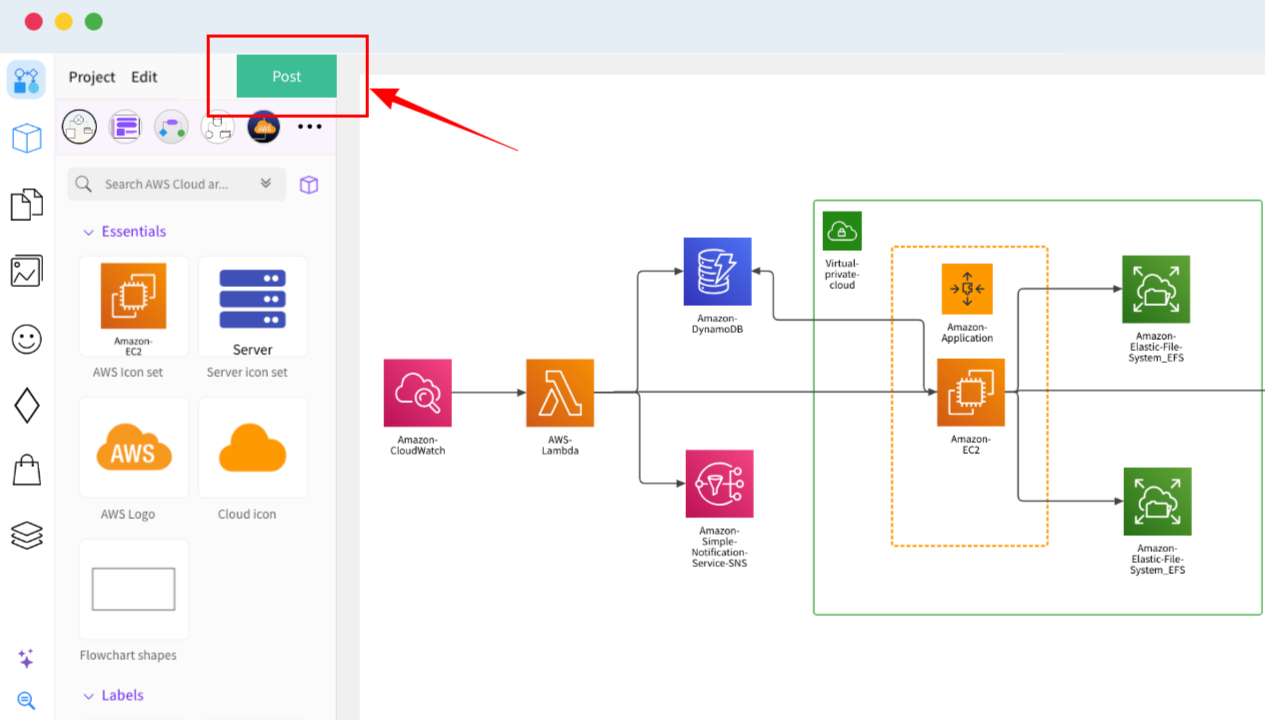Screen dimensions: 1265x720
Task: Choose the Cloud icon thumbnail
Action: [x=253, y=448]
